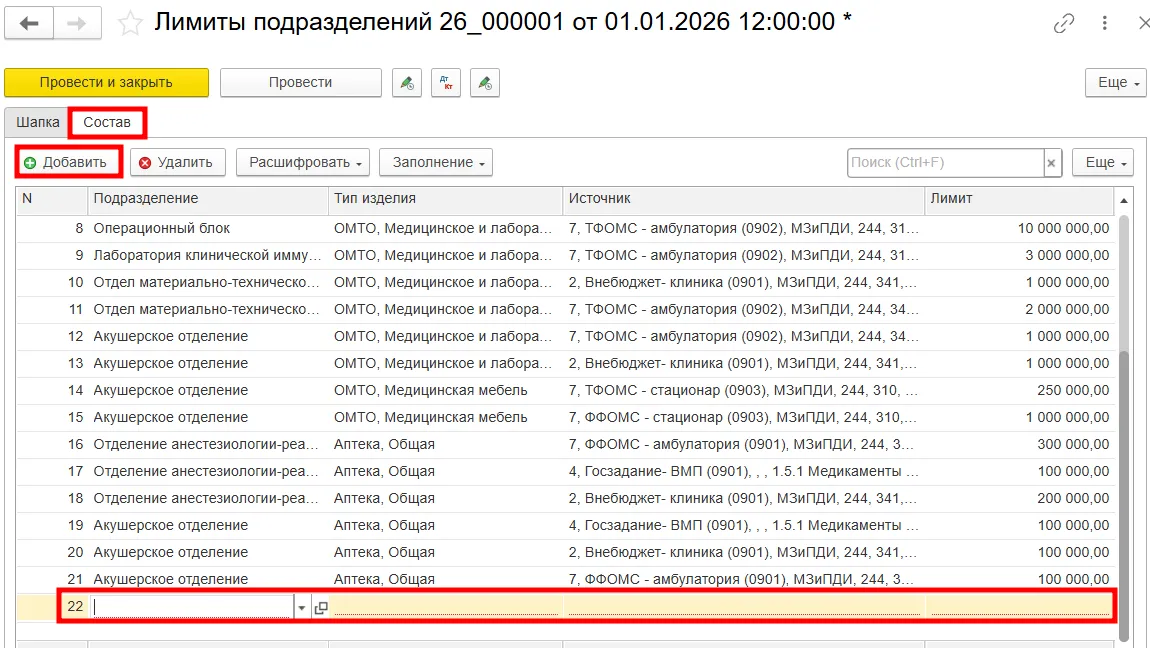Click ФФОМС - амбулатория source cell in row 21

click(744, 579)
